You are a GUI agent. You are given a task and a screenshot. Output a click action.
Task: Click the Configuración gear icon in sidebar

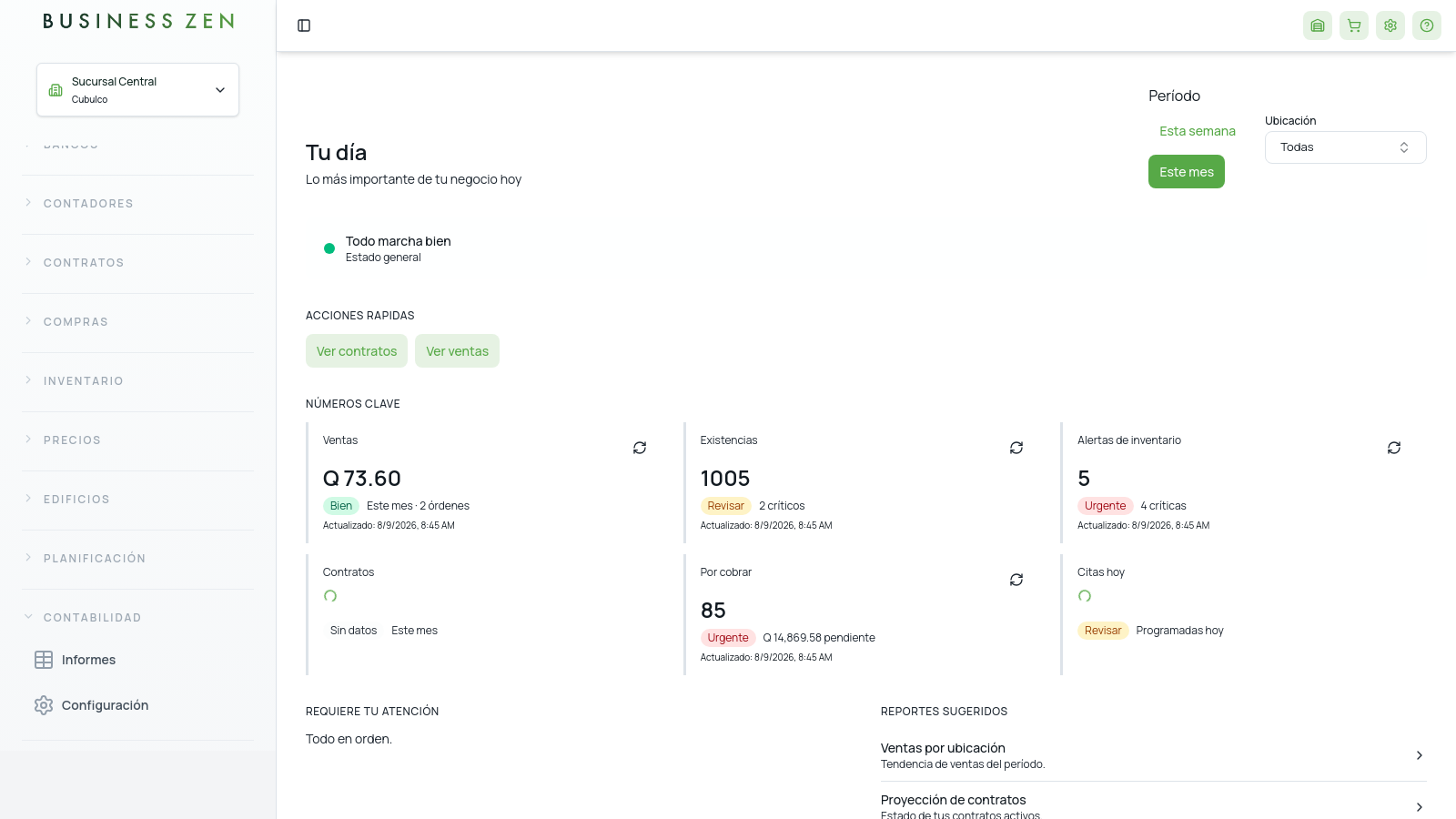tap(44, 705)
